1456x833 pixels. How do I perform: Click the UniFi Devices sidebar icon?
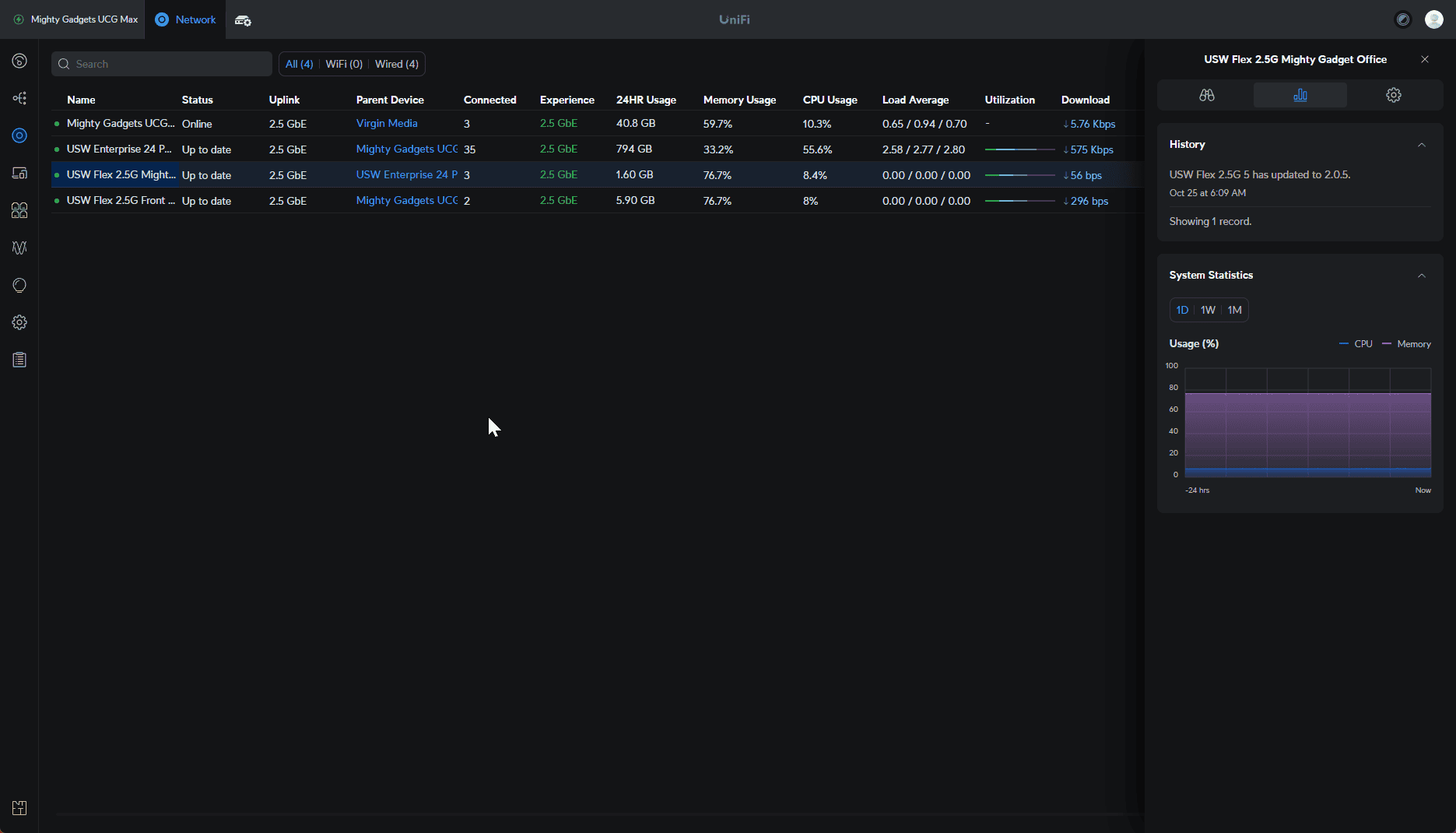coord(19,135)
